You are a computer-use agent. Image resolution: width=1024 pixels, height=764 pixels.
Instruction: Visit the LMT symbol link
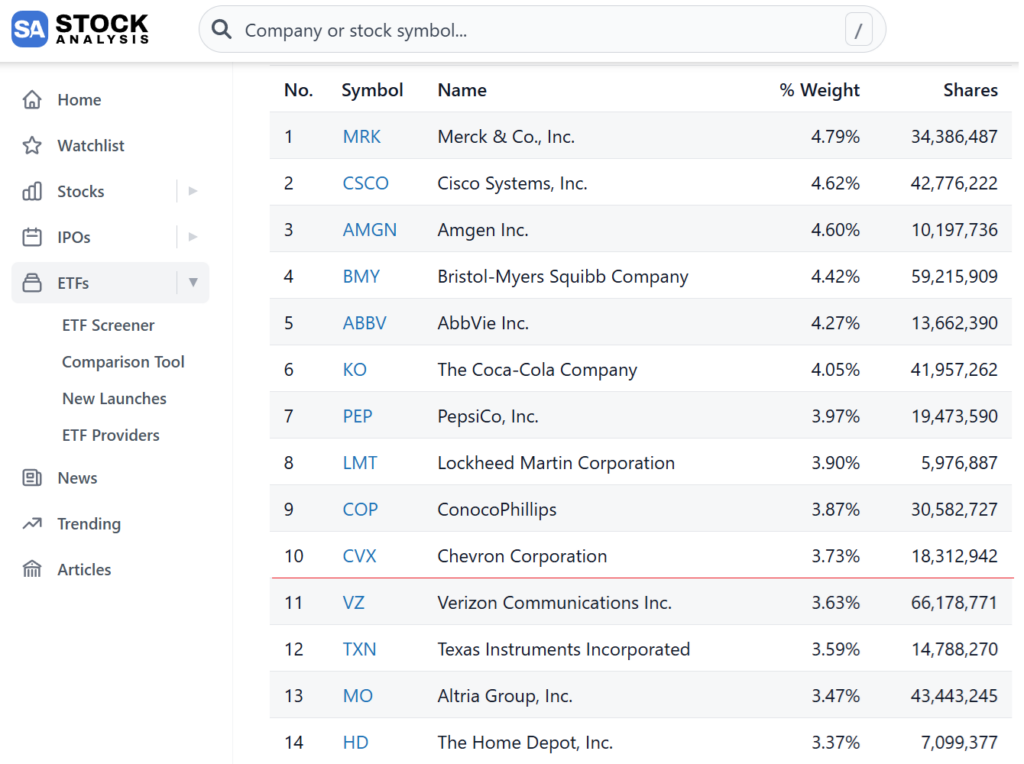coord(360,463)
